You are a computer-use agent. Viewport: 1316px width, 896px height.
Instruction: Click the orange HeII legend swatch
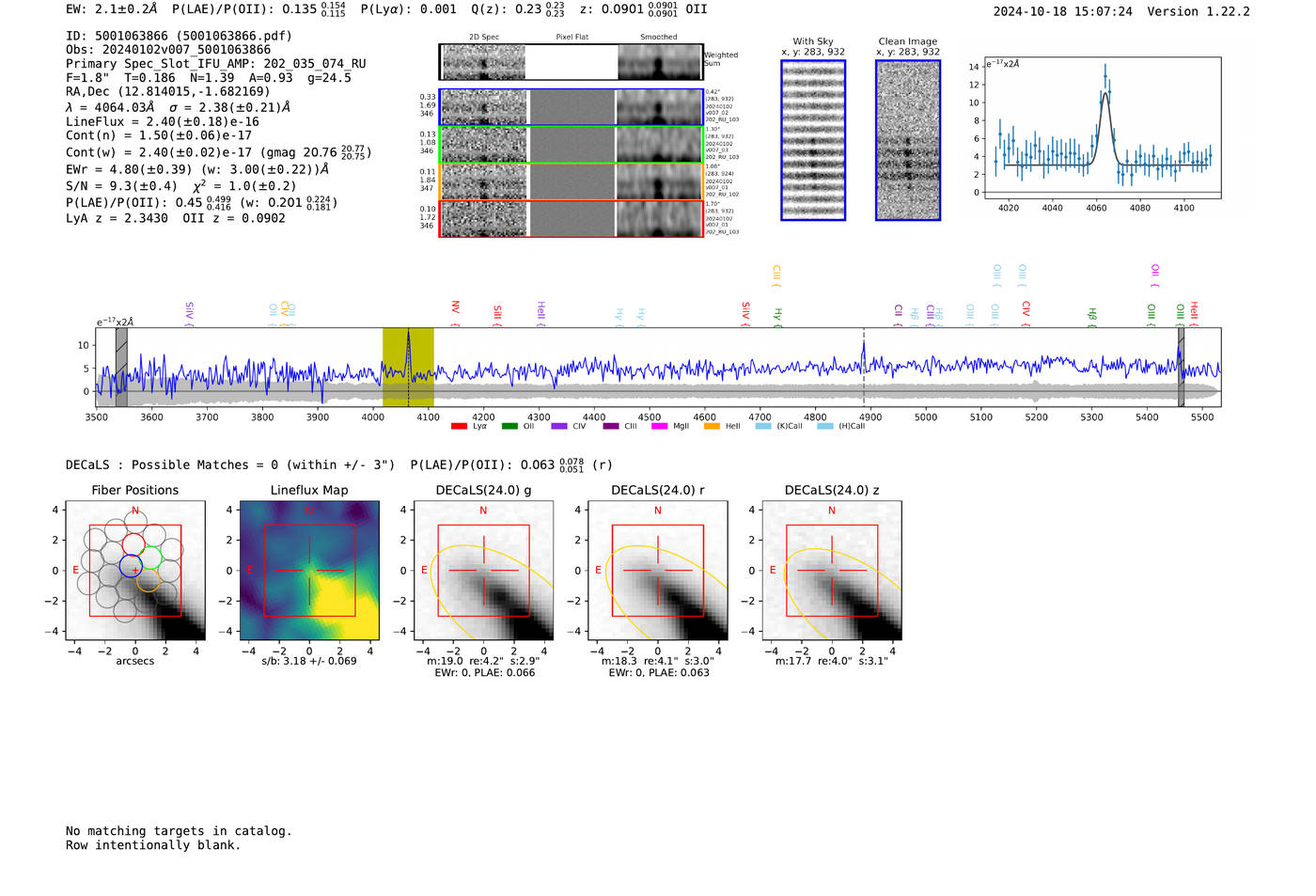(x=712, y=427)
